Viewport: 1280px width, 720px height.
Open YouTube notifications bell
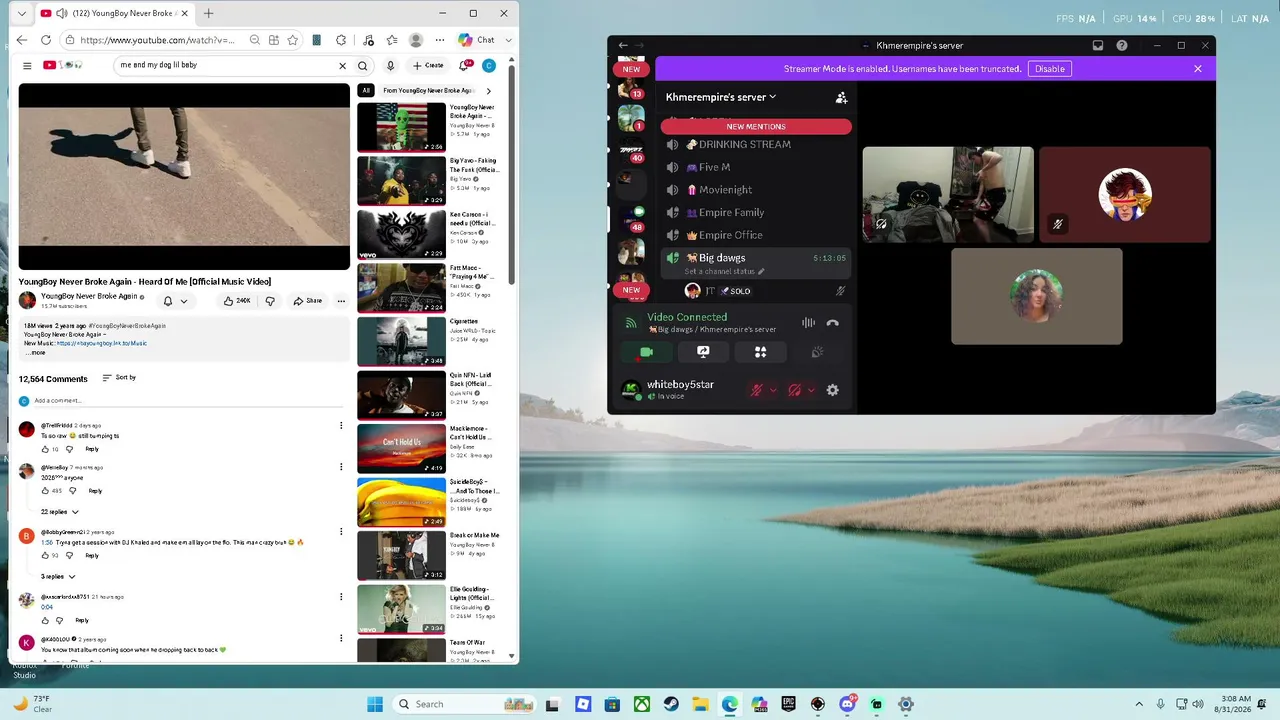tap(465, 66)
